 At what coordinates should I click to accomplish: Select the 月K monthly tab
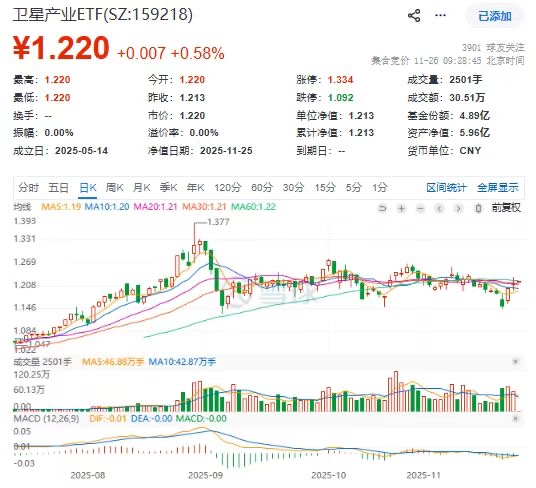[x=142, y=188]
